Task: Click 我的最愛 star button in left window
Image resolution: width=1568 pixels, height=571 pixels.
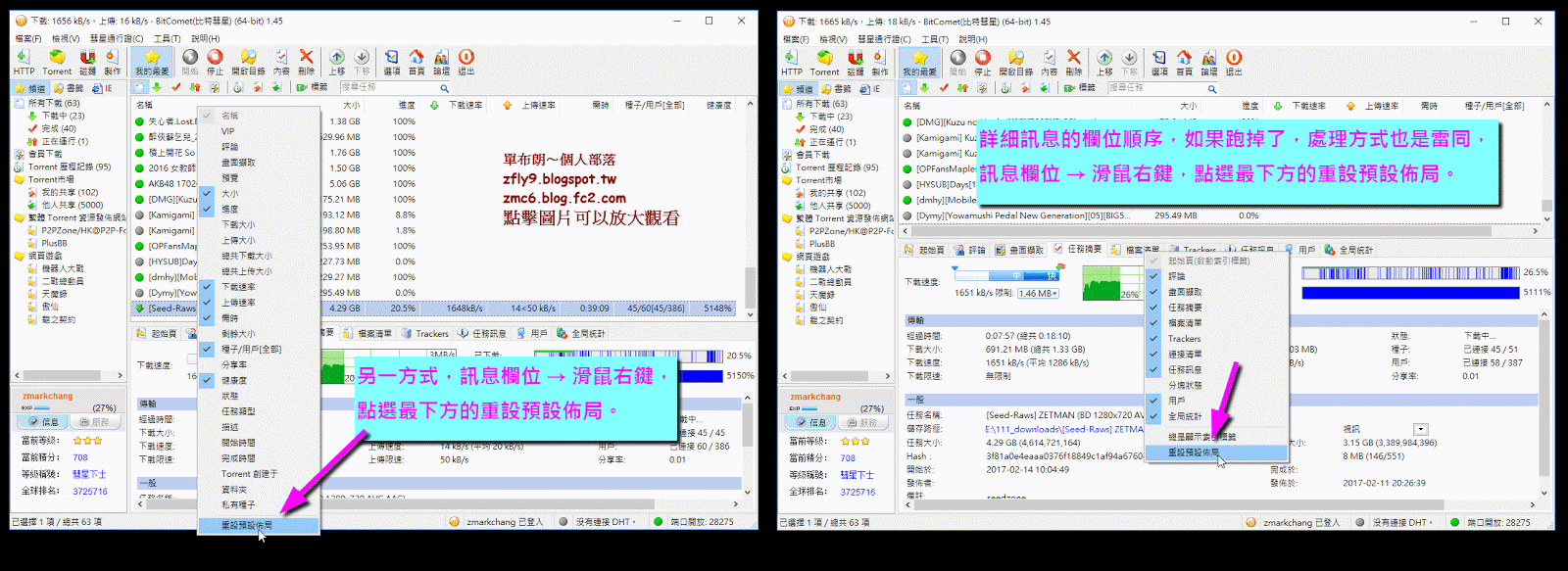Action: (x=152, y=62)
